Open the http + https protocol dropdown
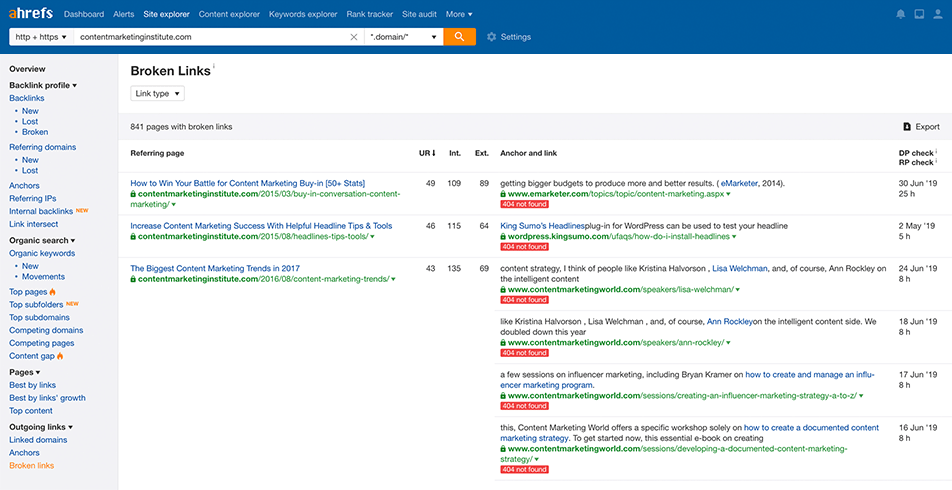 click(x=41, y=37)
